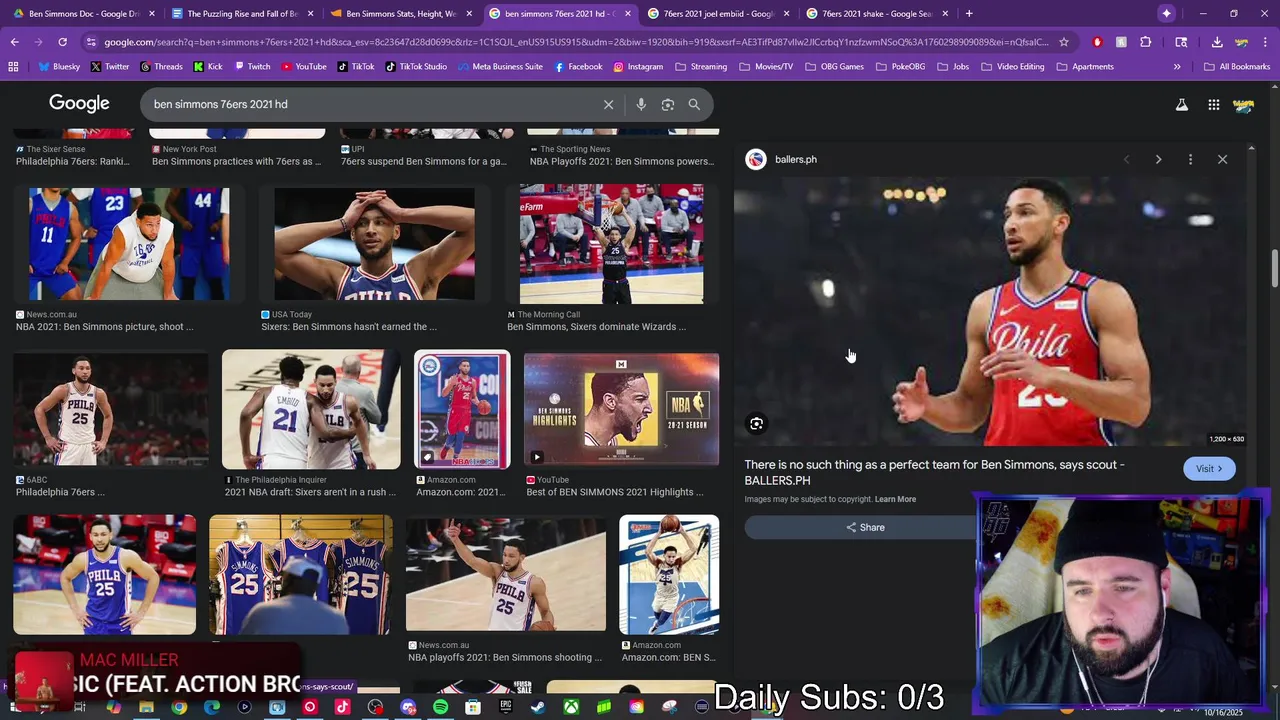Image resolution: width=1280 pixels, height=720 pixels.
Task: Open the Bluesky bookmark
Action: pyautogui.click(x=58, y=66)
